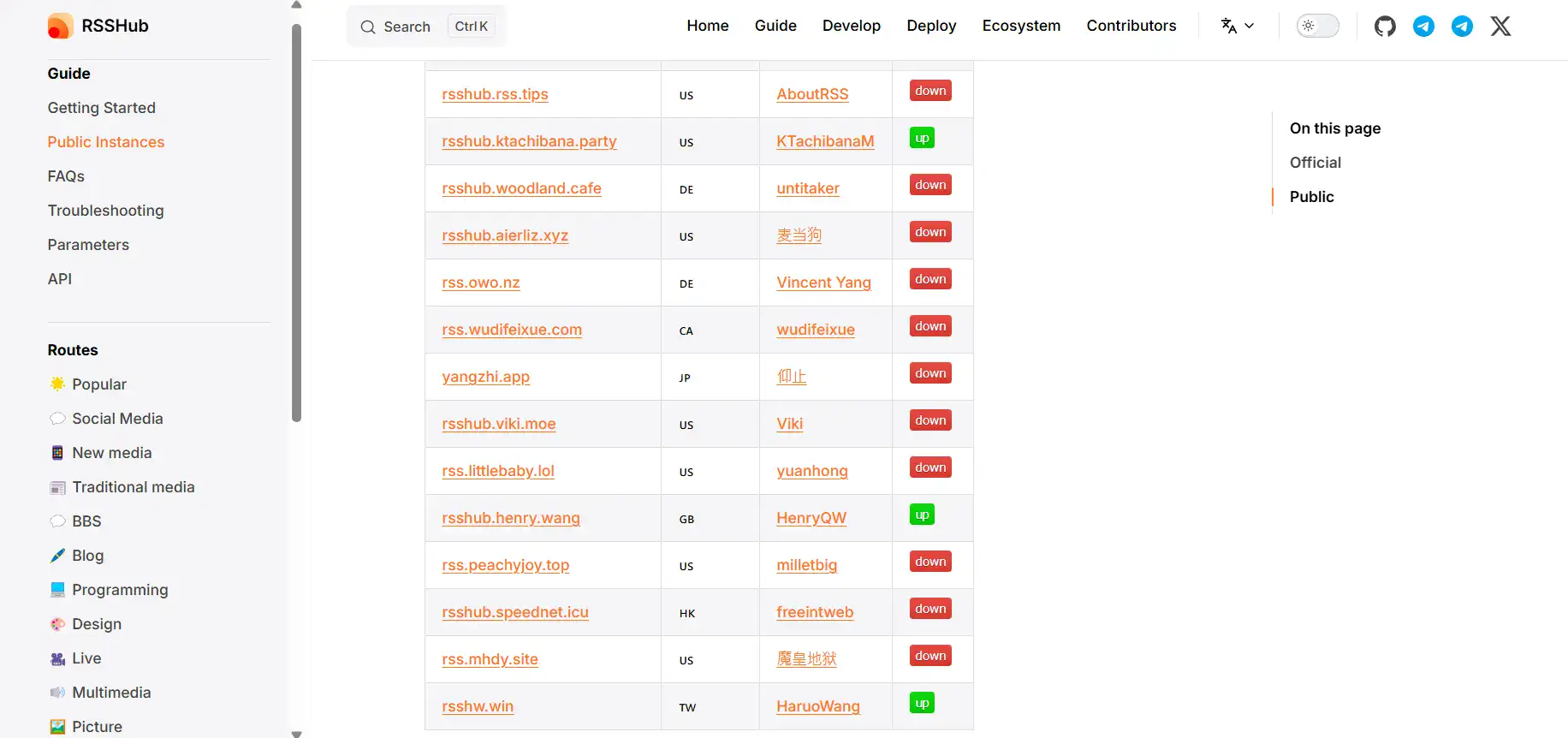Open yangzhi.app instance link
This screenshot has width=1568, height=738.
485,377
